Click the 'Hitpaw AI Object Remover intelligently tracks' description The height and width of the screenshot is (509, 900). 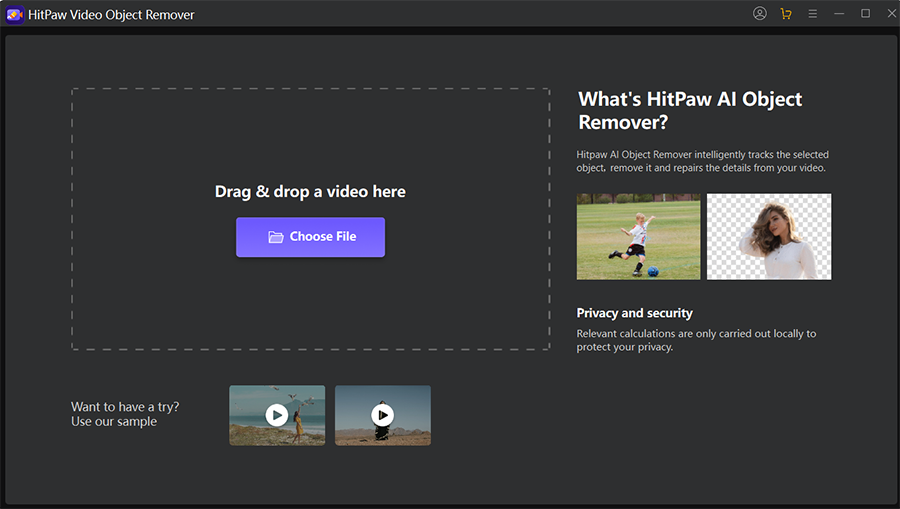pyautogui.click(x=703, y=161)
